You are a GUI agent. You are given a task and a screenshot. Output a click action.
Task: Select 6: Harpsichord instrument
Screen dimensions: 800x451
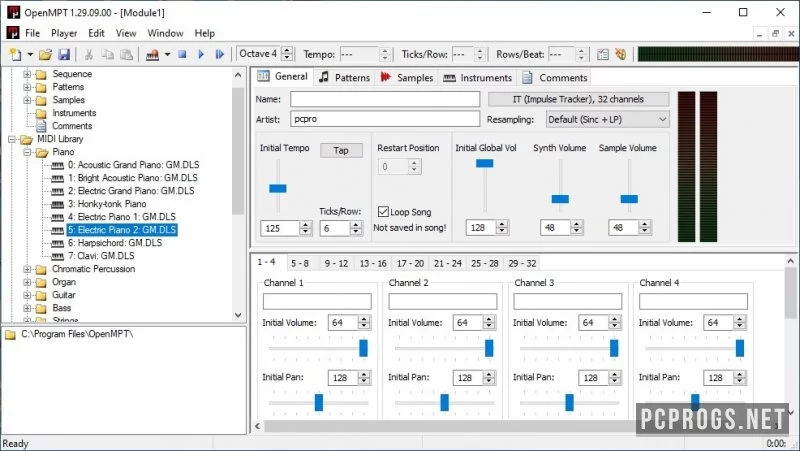pyautogui.click(x=115, y=243)
